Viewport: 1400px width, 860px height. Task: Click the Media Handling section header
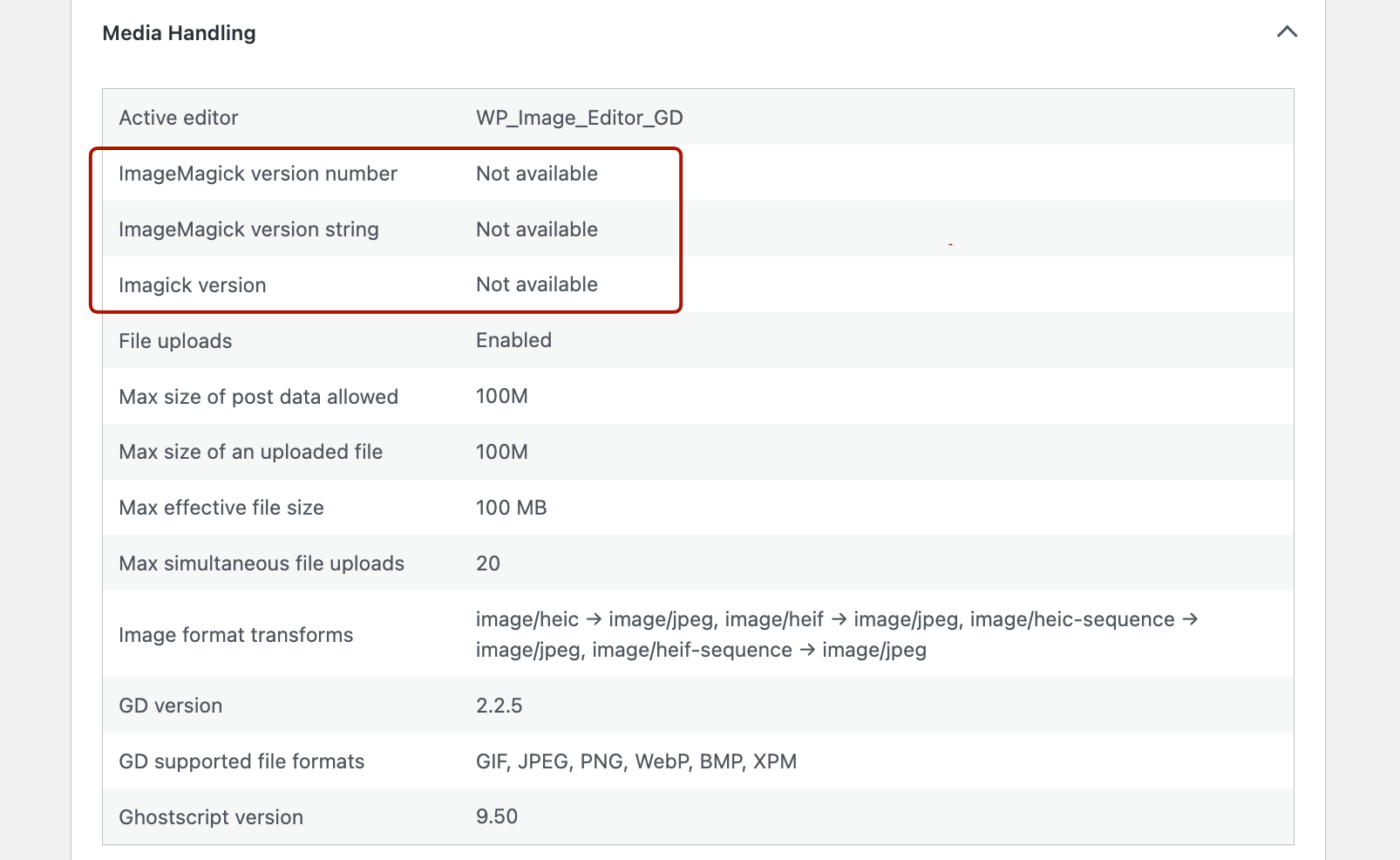pos(179,33)
